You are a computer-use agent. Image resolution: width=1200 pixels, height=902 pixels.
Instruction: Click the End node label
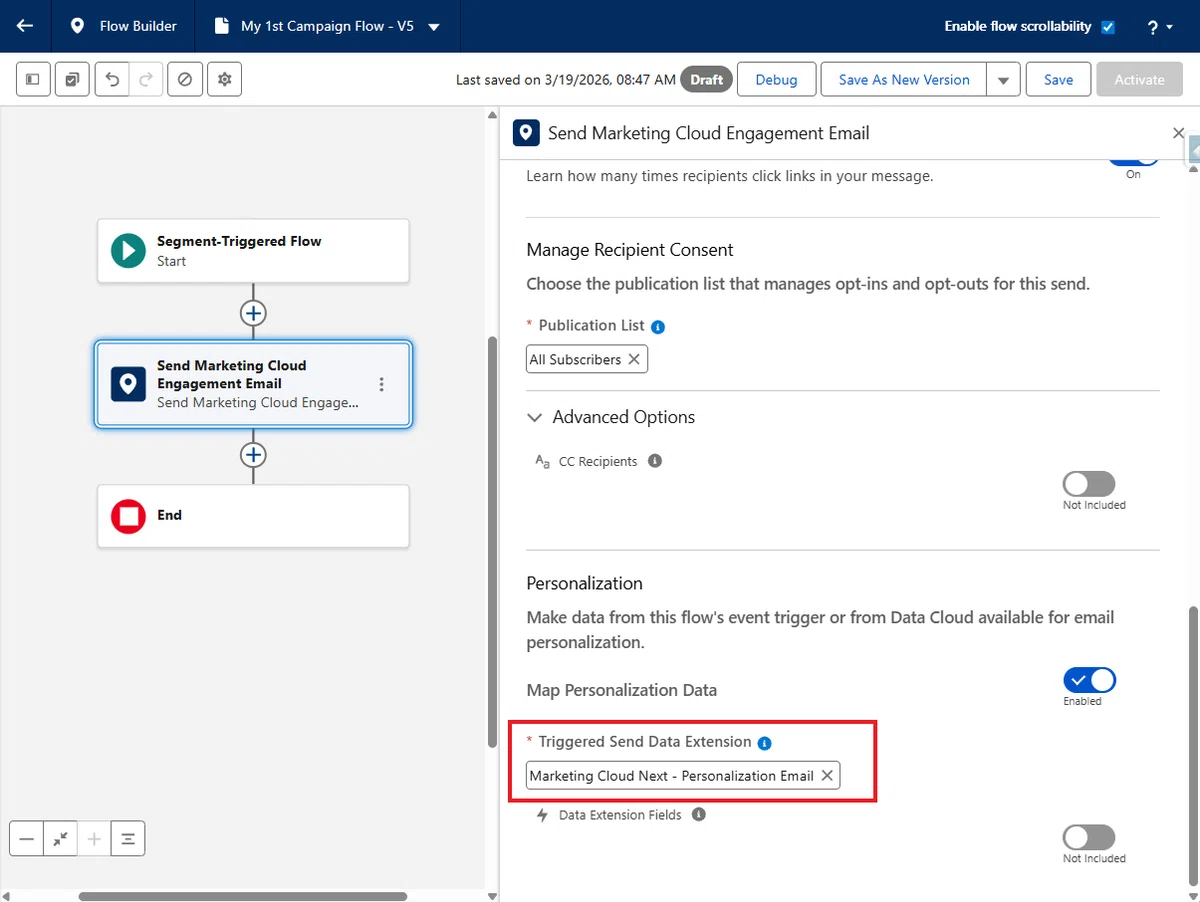point(169,515)
